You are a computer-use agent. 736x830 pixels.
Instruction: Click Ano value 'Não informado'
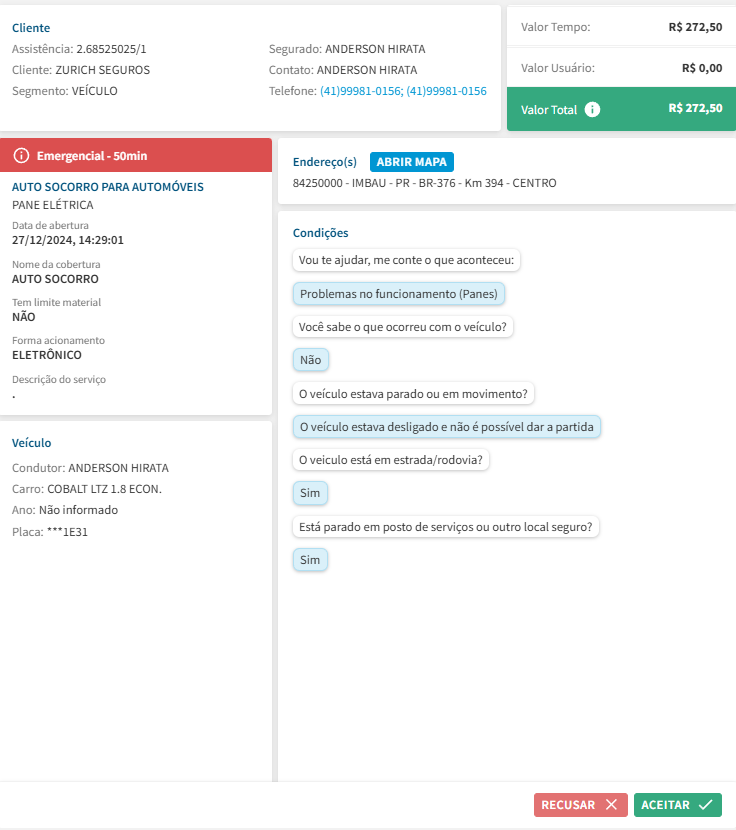(x=78, y=510)
